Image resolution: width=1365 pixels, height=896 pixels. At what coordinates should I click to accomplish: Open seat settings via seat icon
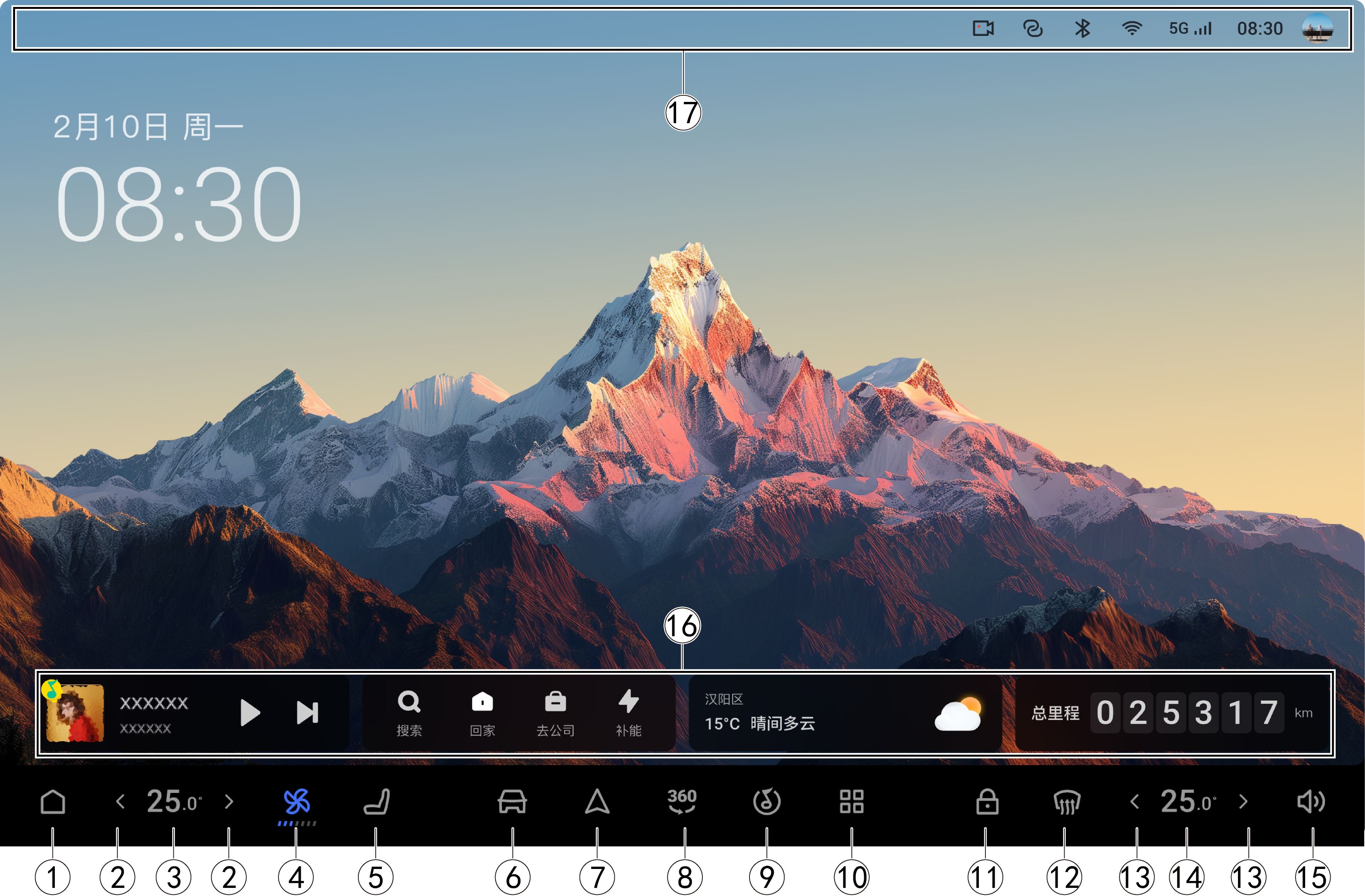point(377,801)
